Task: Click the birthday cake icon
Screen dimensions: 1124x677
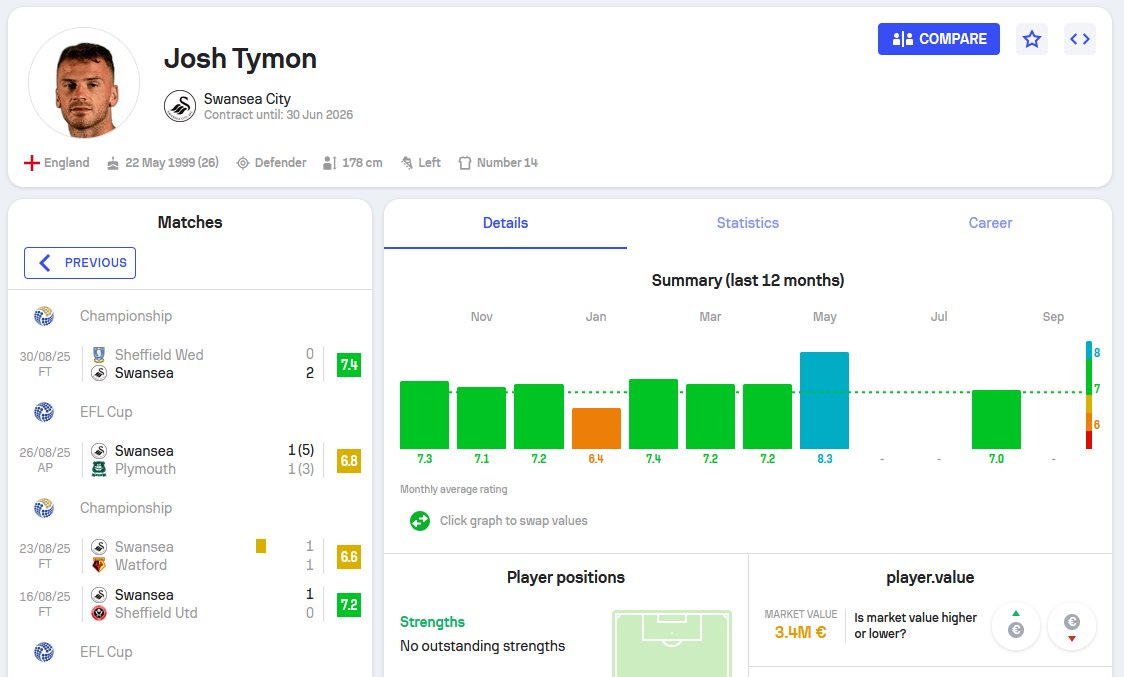Action: [113, 164]
